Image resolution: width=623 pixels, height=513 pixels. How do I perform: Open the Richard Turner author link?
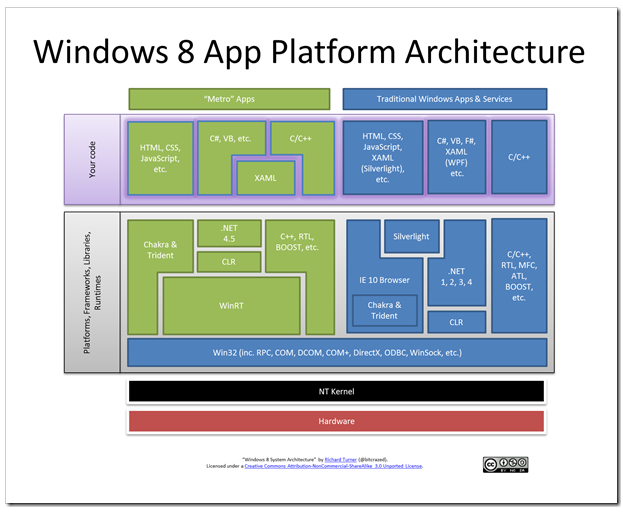click(341, 459)
